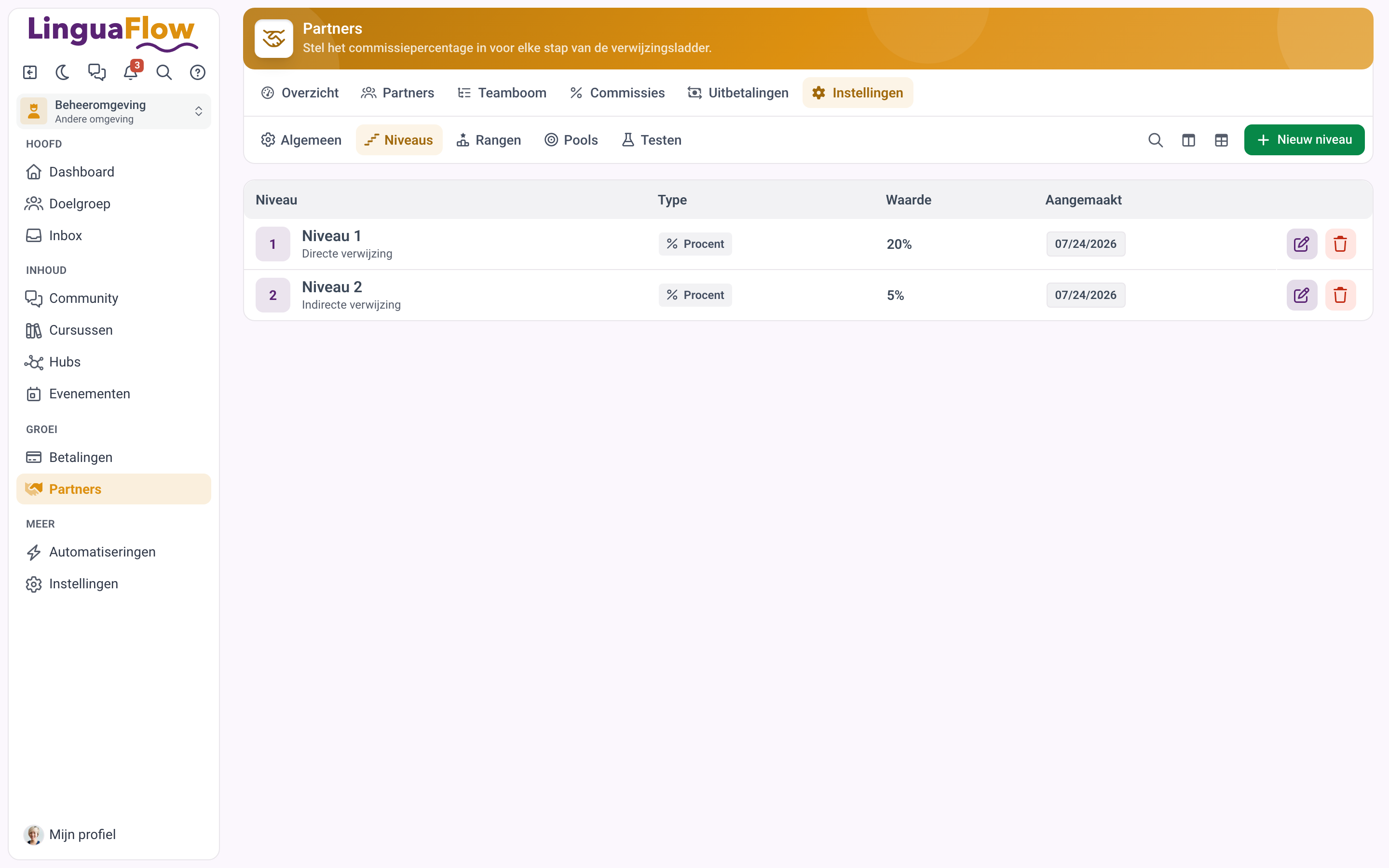Toggle column visibility icon in toolbar
Image resolution: width=1389 pixels, height=868 pixels.
(1188, 140)
